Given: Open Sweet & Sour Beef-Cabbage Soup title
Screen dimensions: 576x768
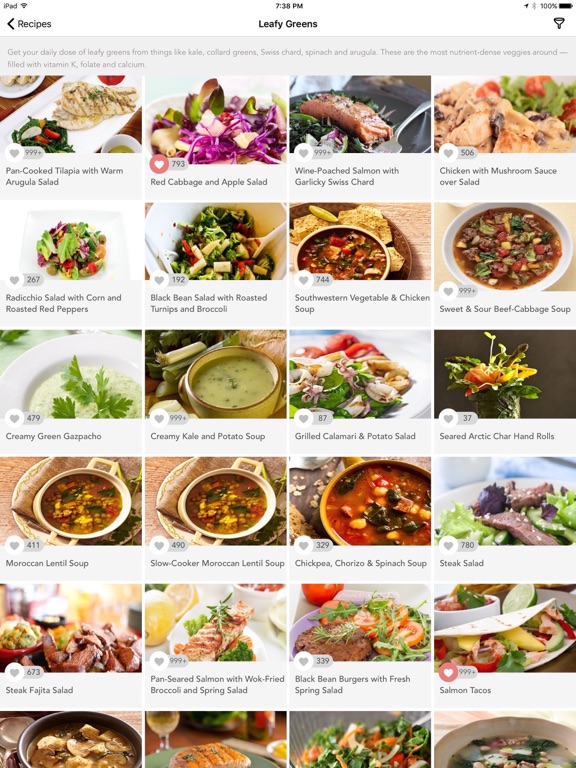Looking at the screenshot, I should [x=504, y=309].
